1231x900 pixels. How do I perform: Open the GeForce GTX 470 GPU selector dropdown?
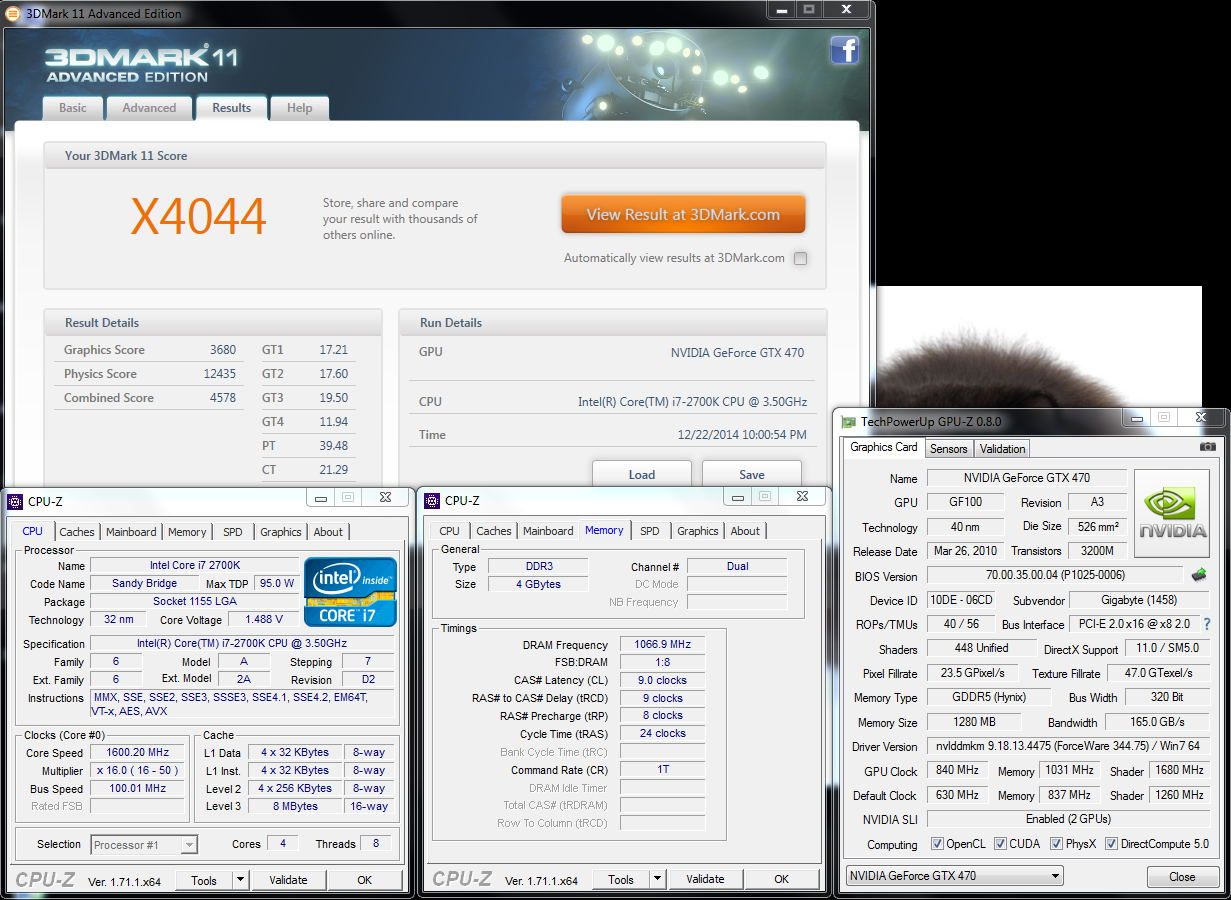[954, 876]
